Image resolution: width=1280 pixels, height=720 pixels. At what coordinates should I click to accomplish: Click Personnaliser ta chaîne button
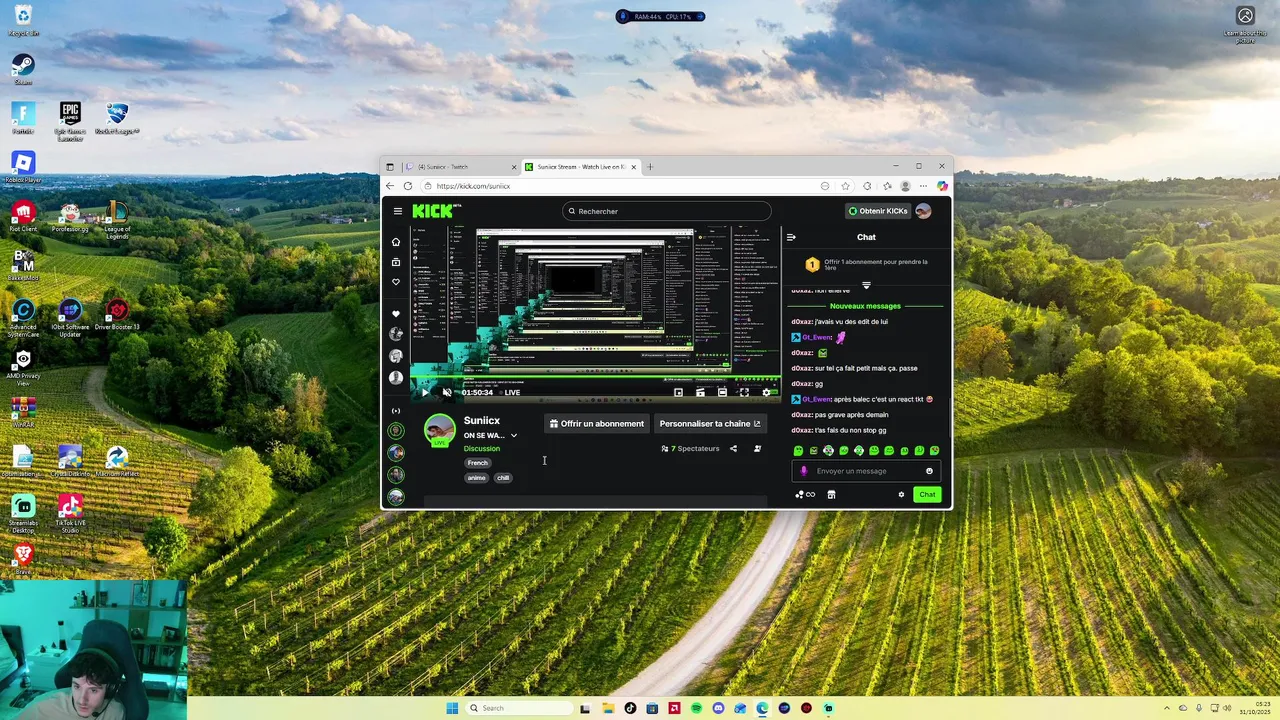[710, 424]
